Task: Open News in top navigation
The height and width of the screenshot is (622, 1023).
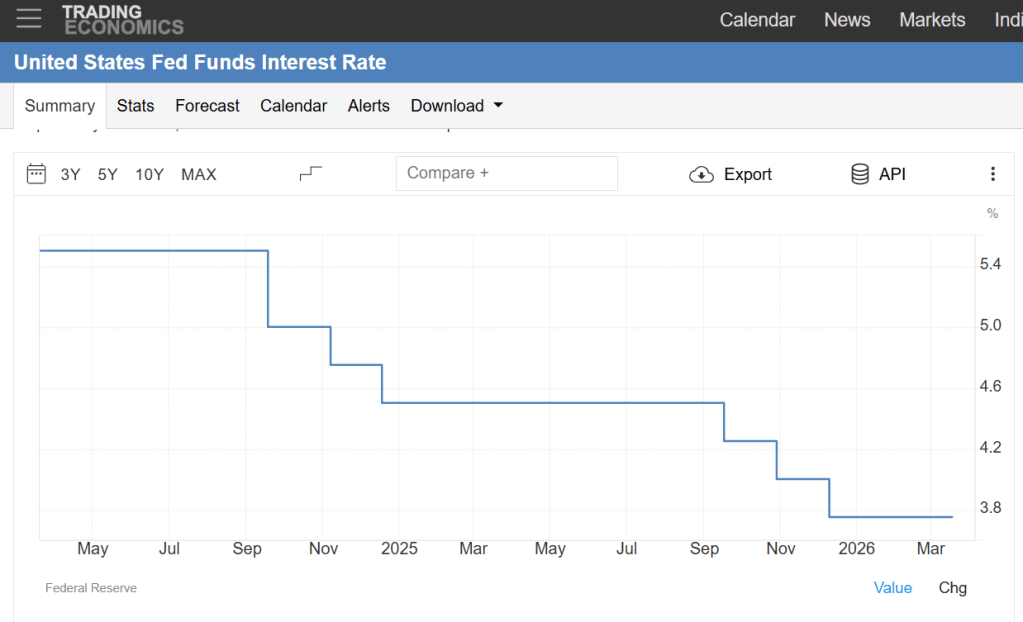Action: click(x=846, y=20)
